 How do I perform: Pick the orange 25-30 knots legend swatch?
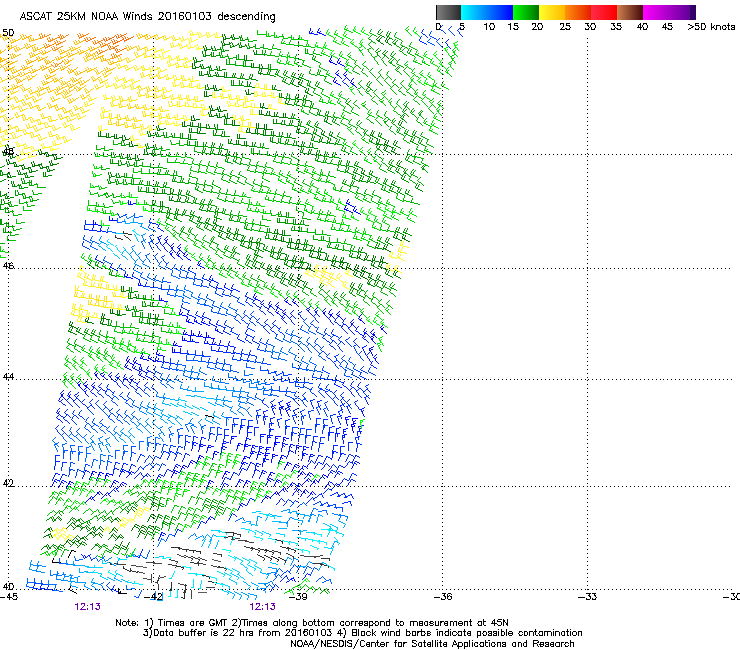(578, 12)
